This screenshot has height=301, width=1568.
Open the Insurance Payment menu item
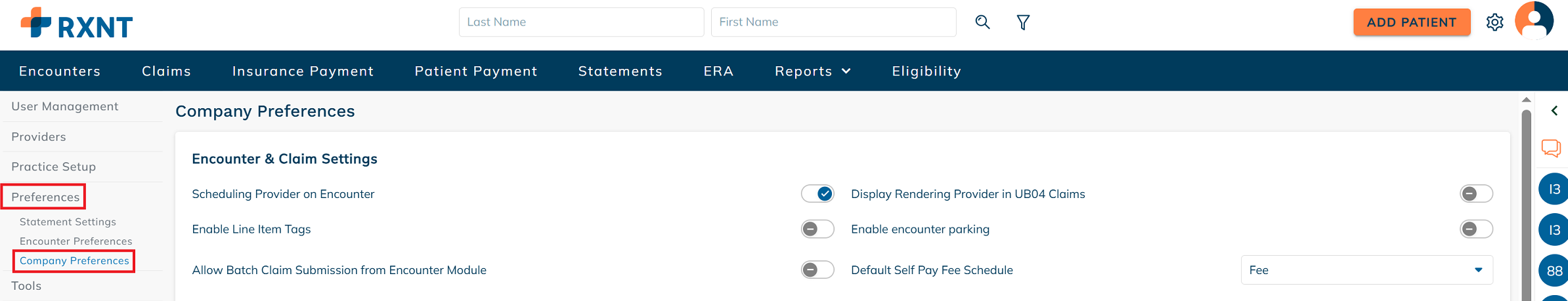[x=303, y=71]
